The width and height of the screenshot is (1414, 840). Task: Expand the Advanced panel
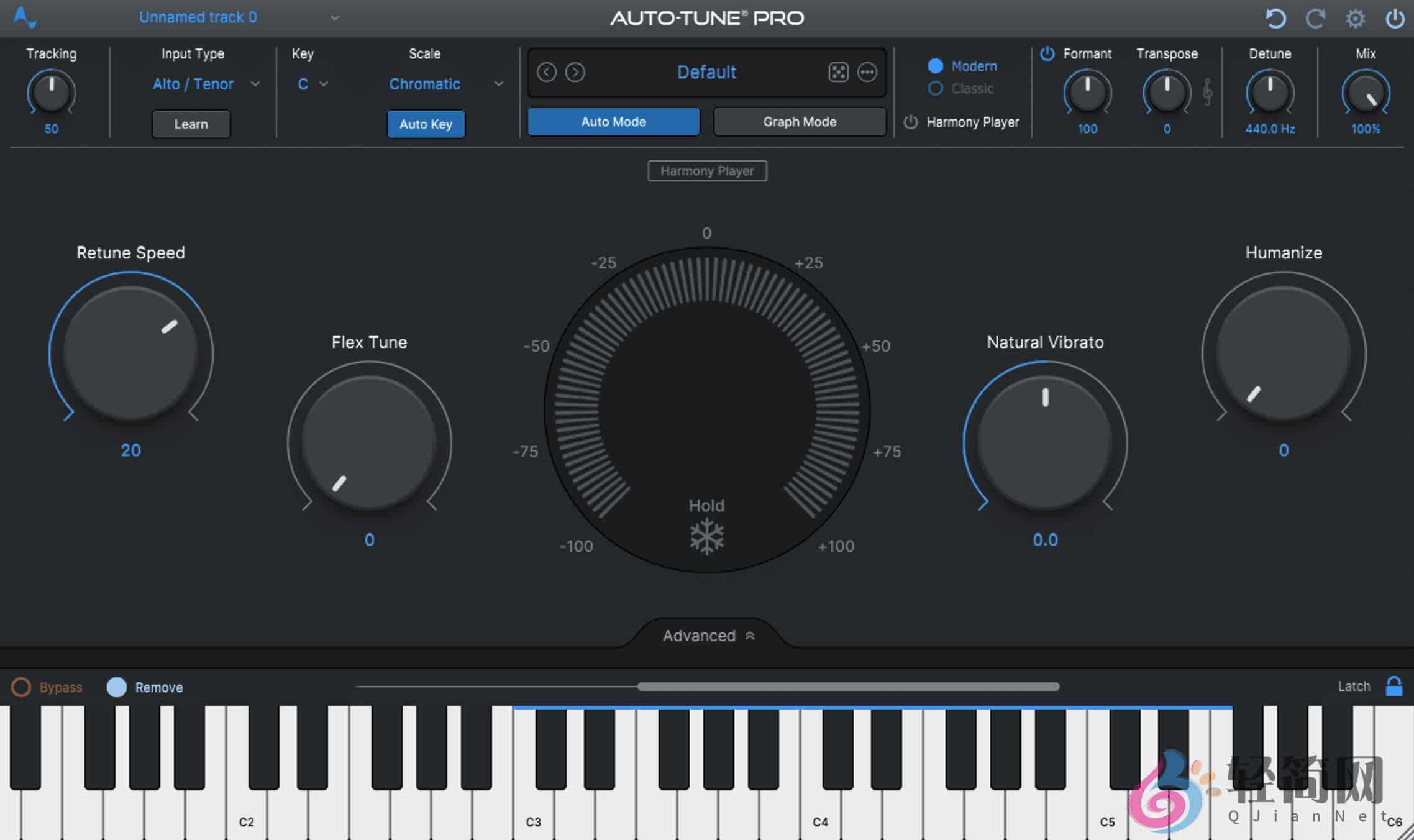[708, 635]
